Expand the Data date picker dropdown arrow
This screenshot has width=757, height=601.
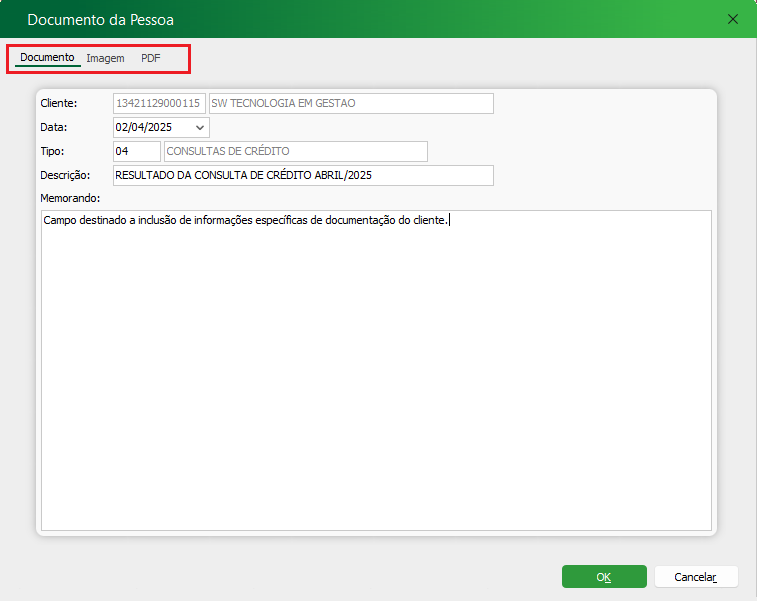[x=200, y=128]
